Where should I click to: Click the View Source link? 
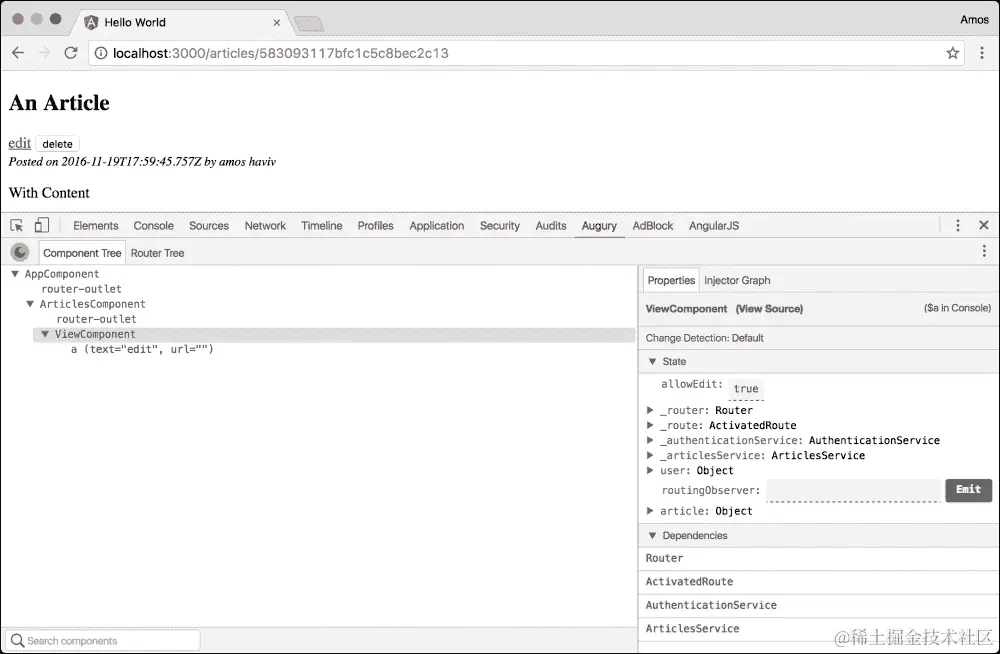pyautogui.click(x=769, y=309)
